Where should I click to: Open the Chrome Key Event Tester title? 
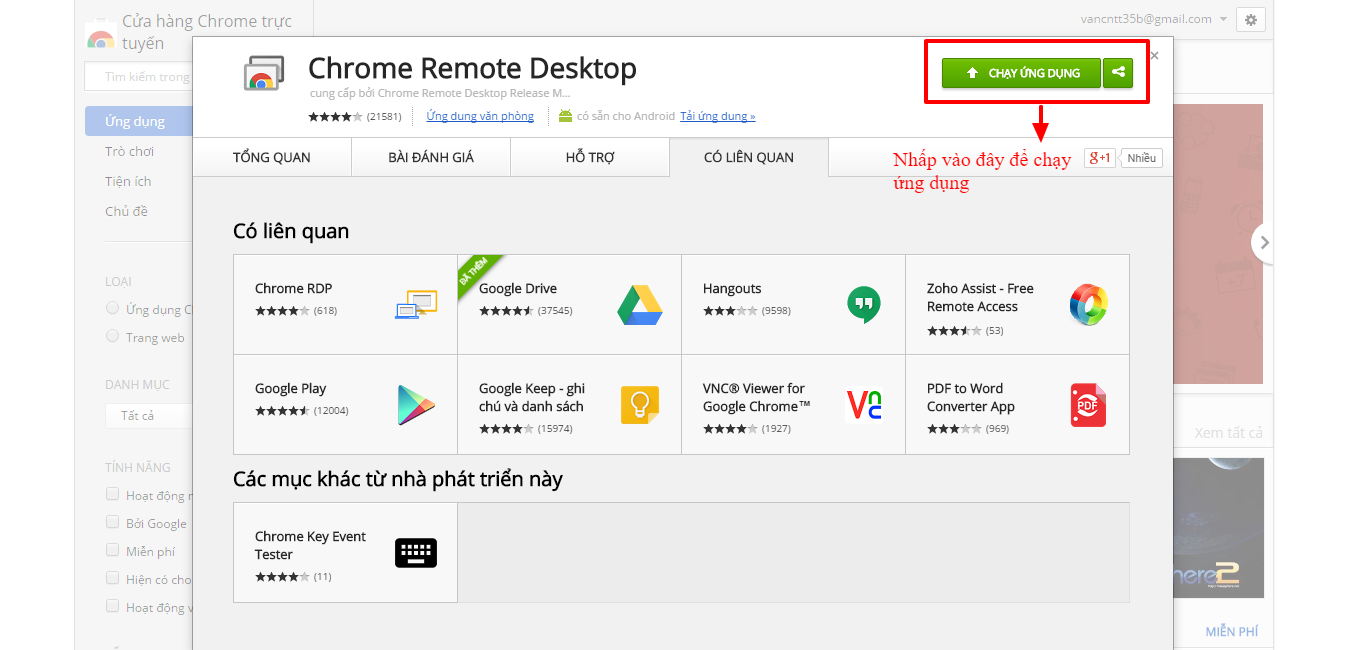pyautogui.click(x=311, y=545)
